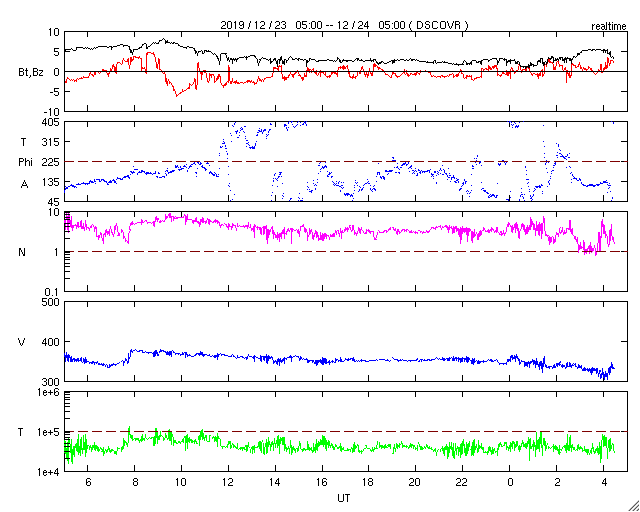Click the 'UT' time axis label

(x=344, y=498)
